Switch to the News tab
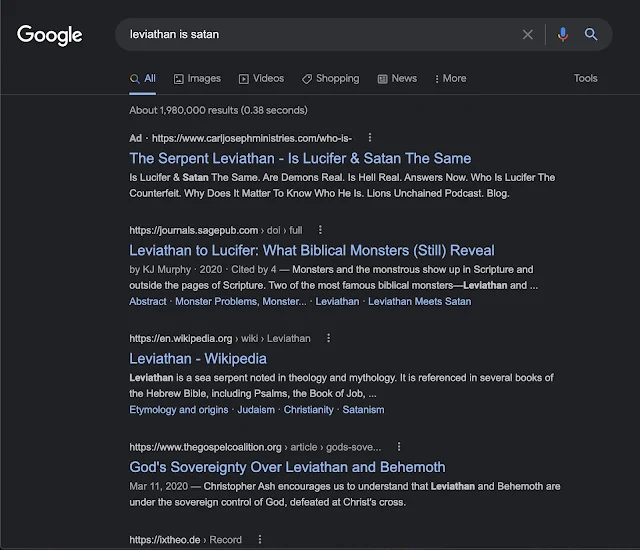 coord(397,78)
